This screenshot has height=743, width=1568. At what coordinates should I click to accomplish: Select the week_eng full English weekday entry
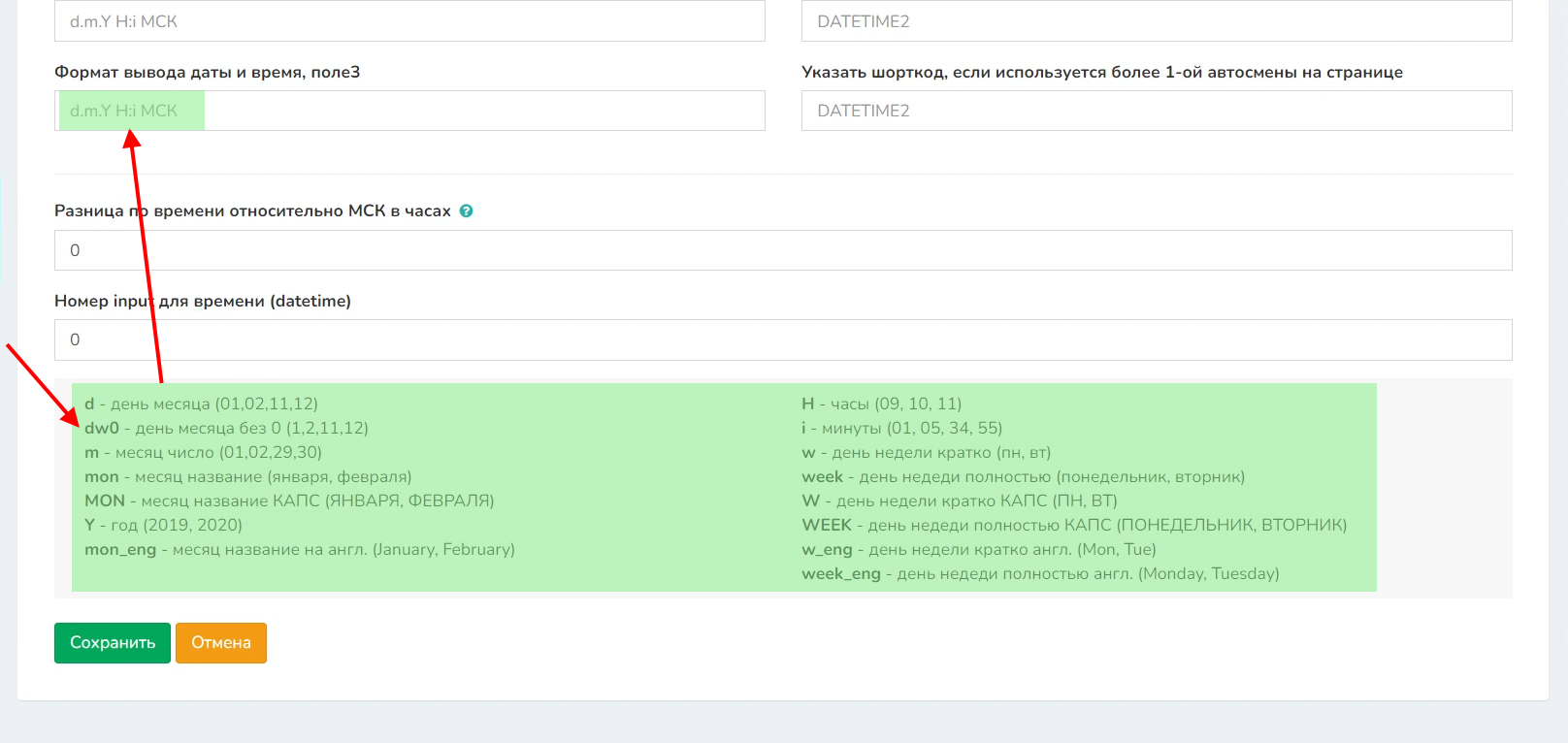1039,573
